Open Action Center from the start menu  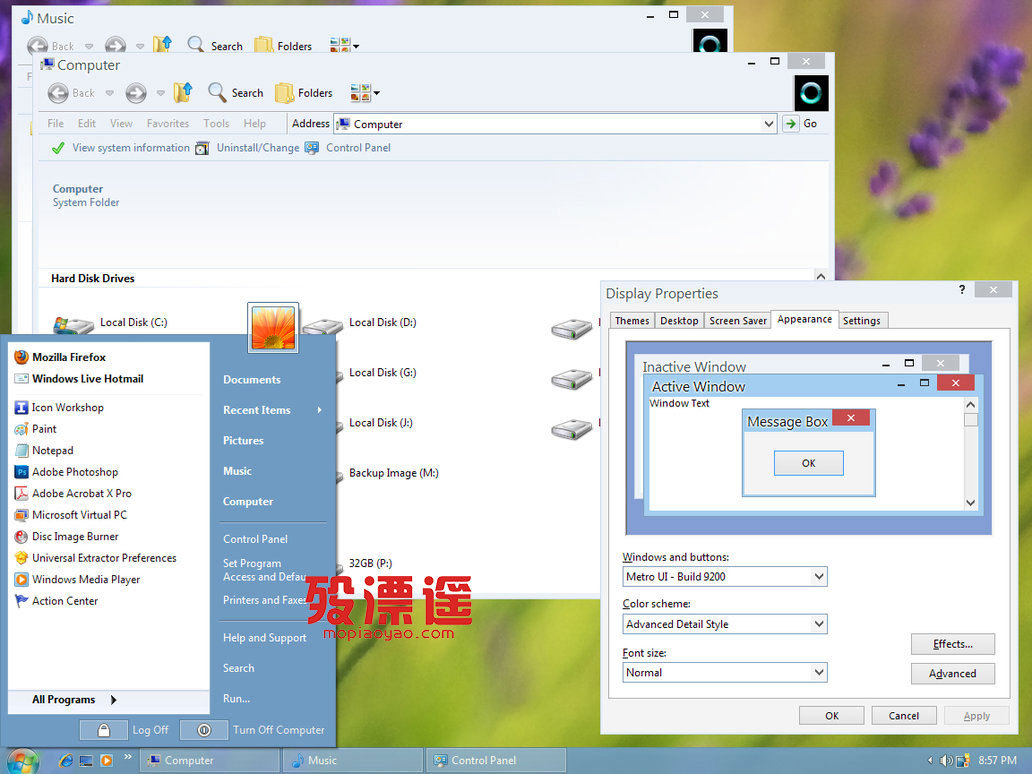pos(56,601)
